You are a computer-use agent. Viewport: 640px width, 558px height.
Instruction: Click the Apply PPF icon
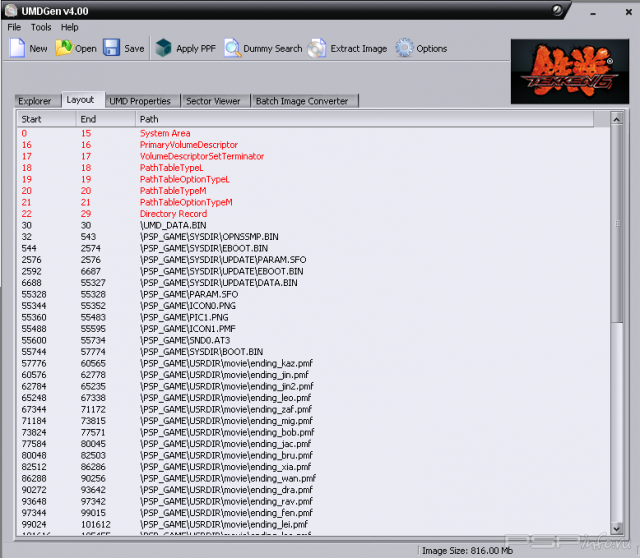click(163, 48)
